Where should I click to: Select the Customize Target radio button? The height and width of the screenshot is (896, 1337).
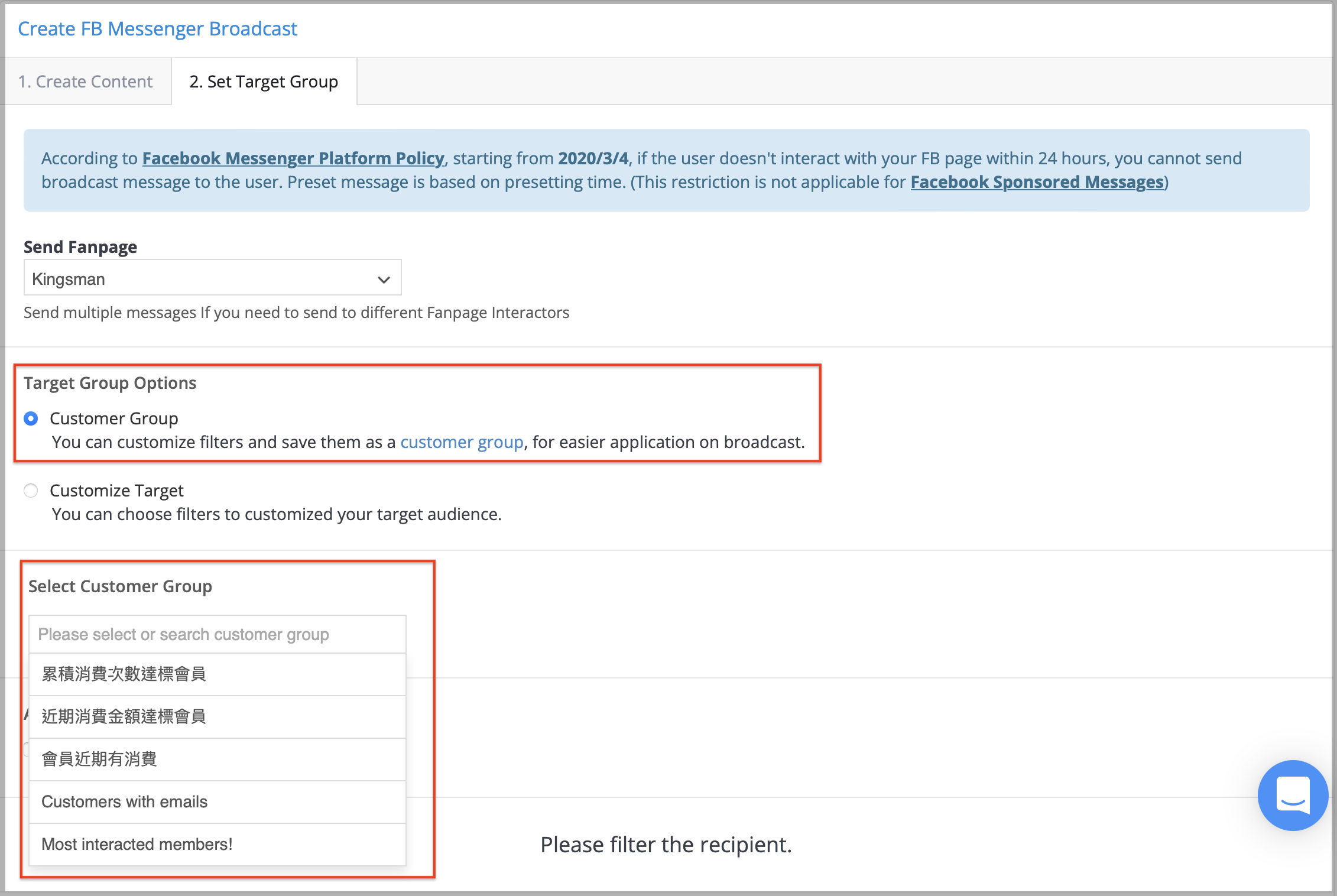click(x=31, y=491)
